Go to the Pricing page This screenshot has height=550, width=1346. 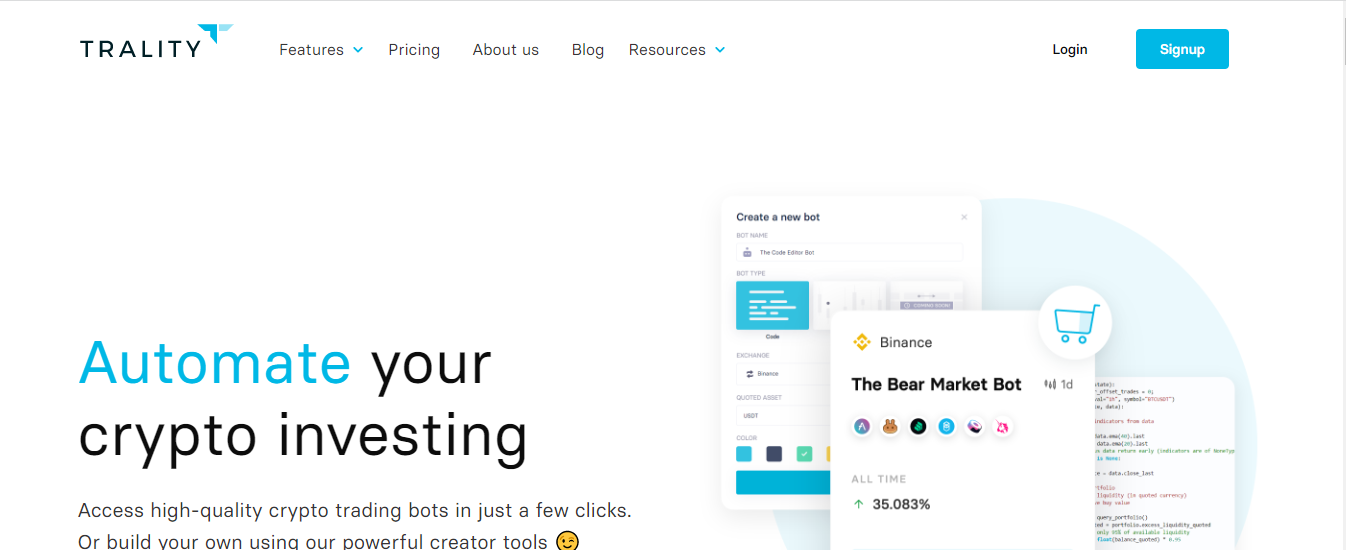coord(414,50)
